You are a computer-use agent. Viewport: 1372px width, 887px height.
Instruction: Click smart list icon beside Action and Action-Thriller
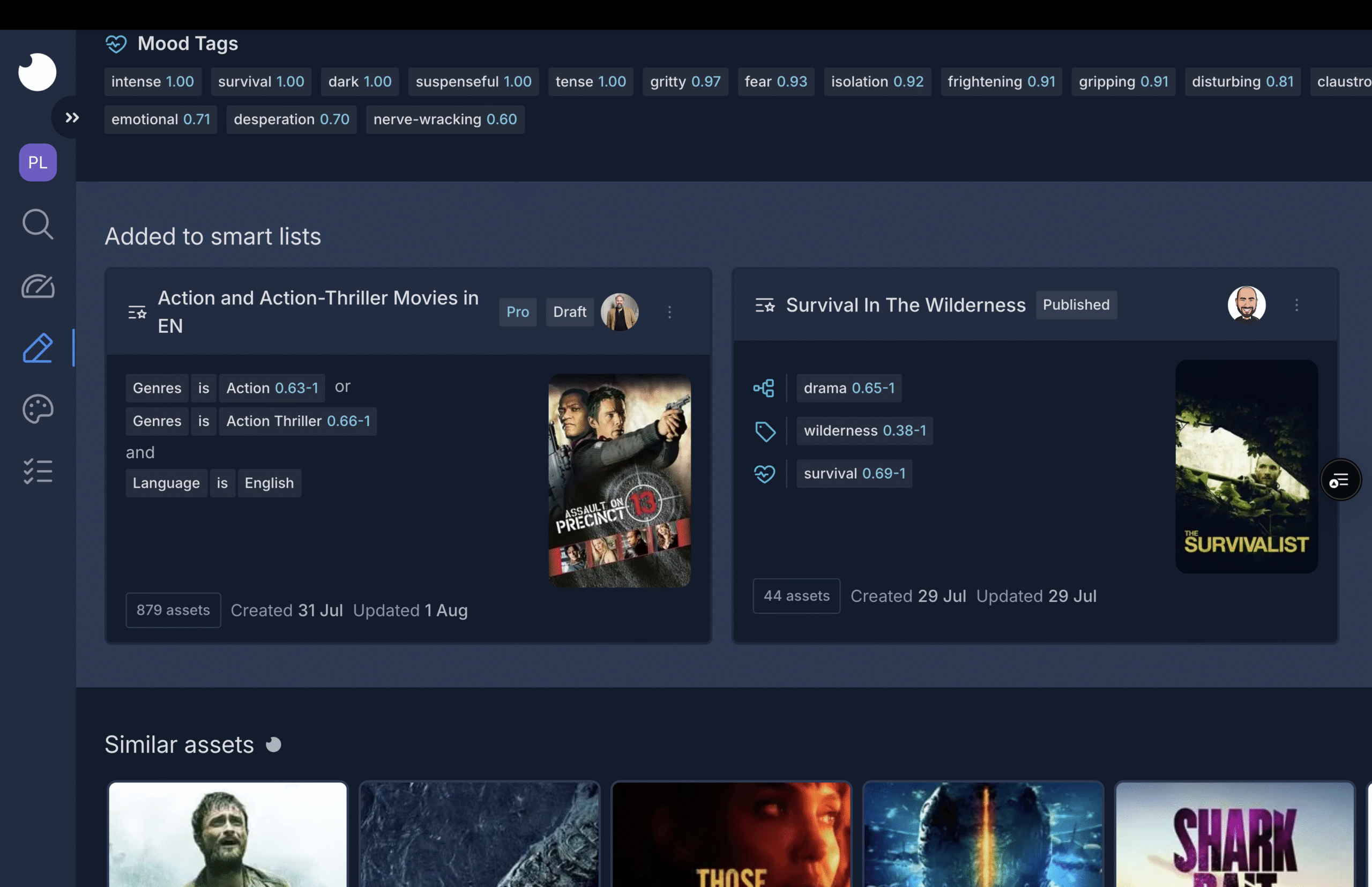click(137, 312)
